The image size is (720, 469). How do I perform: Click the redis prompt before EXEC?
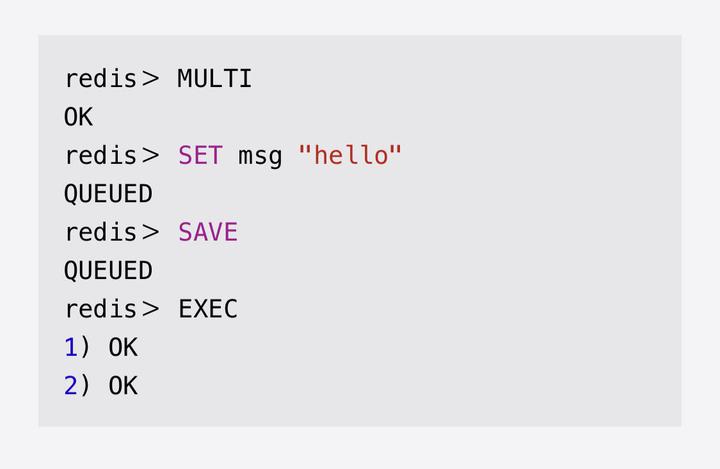[x=100, y=310]
